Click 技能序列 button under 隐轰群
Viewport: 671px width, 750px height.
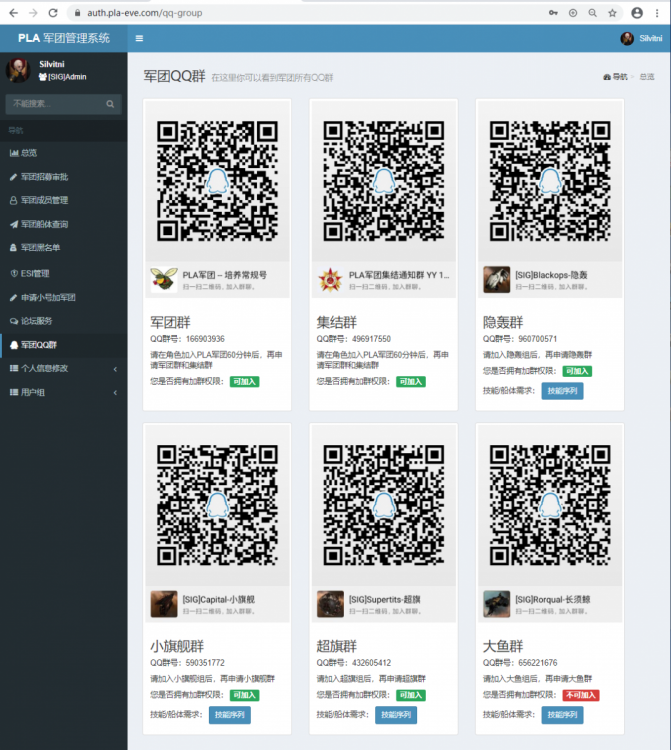561,391
